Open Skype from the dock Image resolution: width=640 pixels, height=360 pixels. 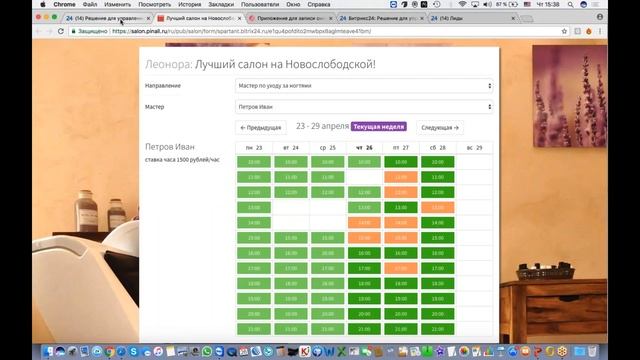[x=133, y=351]
